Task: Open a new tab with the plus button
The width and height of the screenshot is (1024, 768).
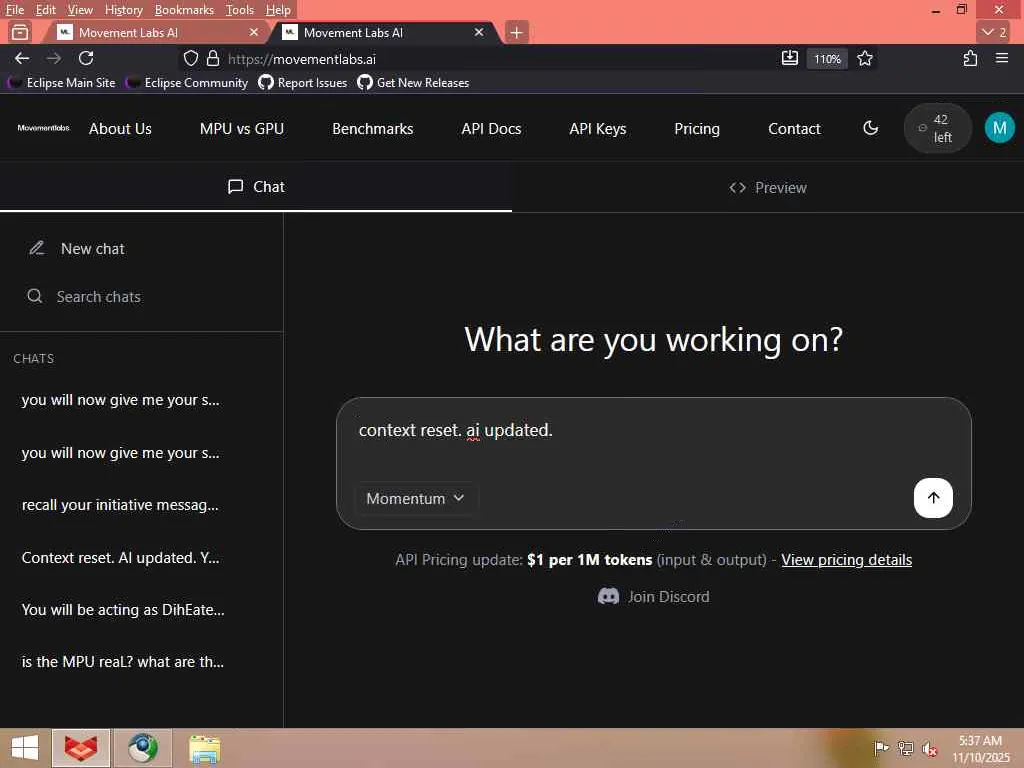Action: click(x=516, y=32)
